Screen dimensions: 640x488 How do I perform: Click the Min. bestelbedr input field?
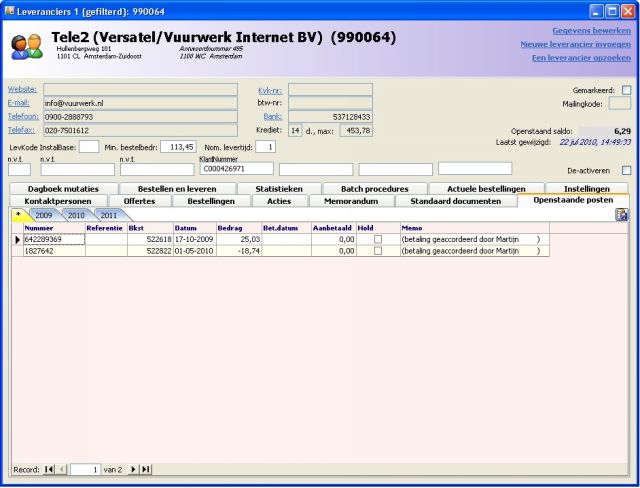pyautogui.click(x=178, y=147)
